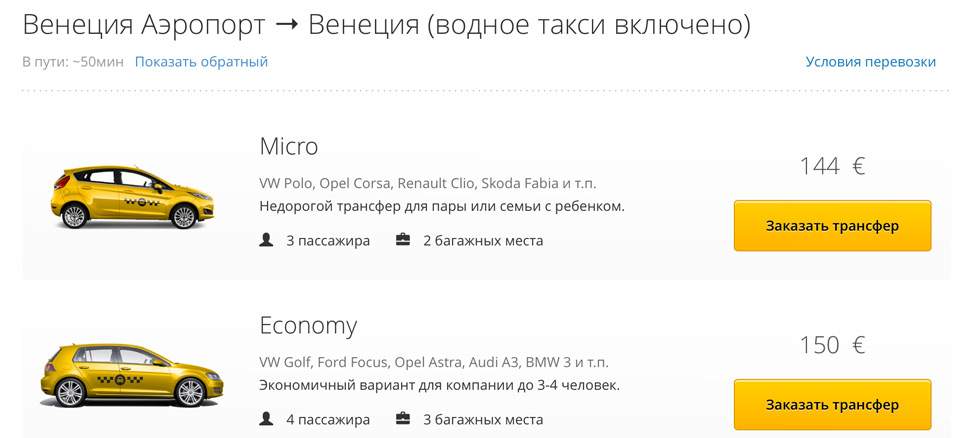Order the Economy transfer for 150 €
The width and height of the screenshot is (960, 438).
(x=832, y=405)
